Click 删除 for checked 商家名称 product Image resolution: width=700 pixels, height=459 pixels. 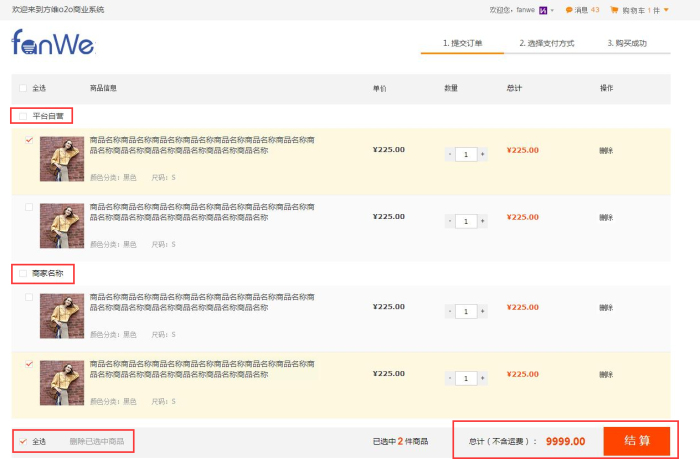[606, 375]
